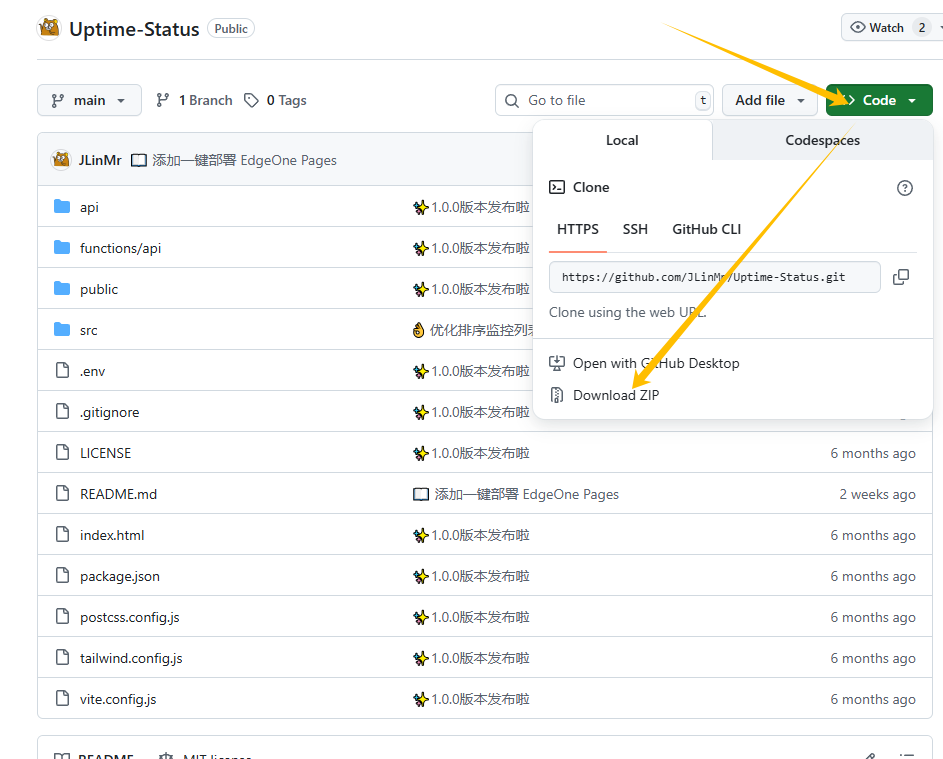
Task: Click the Public visibility badge
Action: tap(231, 28)
